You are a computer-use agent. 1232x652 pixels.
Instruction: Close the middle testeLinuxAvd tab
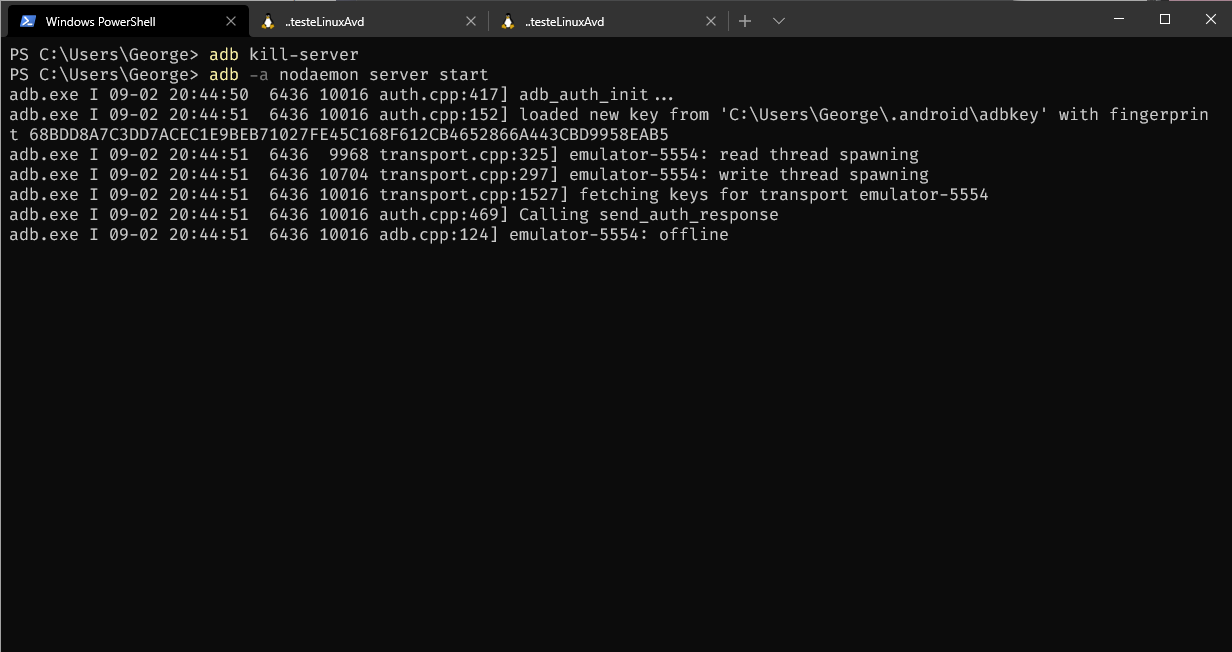point(471,21)
